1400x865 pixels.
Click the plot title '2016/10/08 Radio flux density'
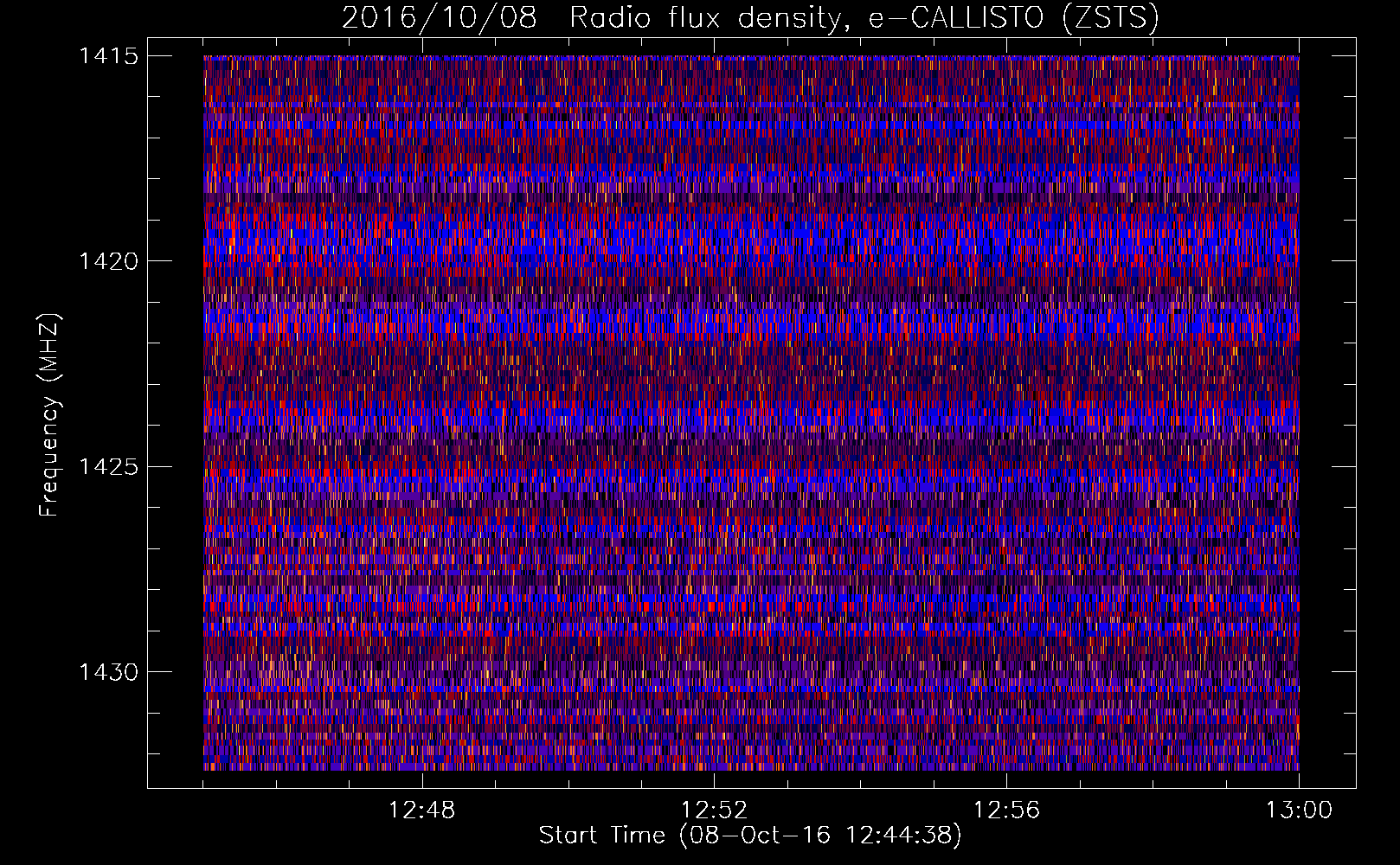(x=750, y=17)
